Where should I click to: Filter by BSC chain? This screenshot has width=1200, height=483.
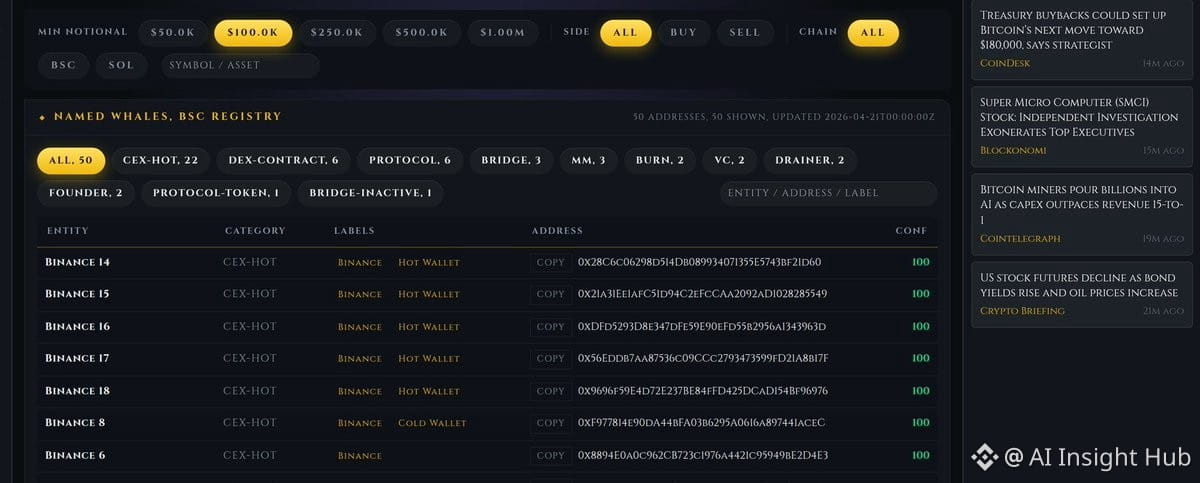(63, 65)
